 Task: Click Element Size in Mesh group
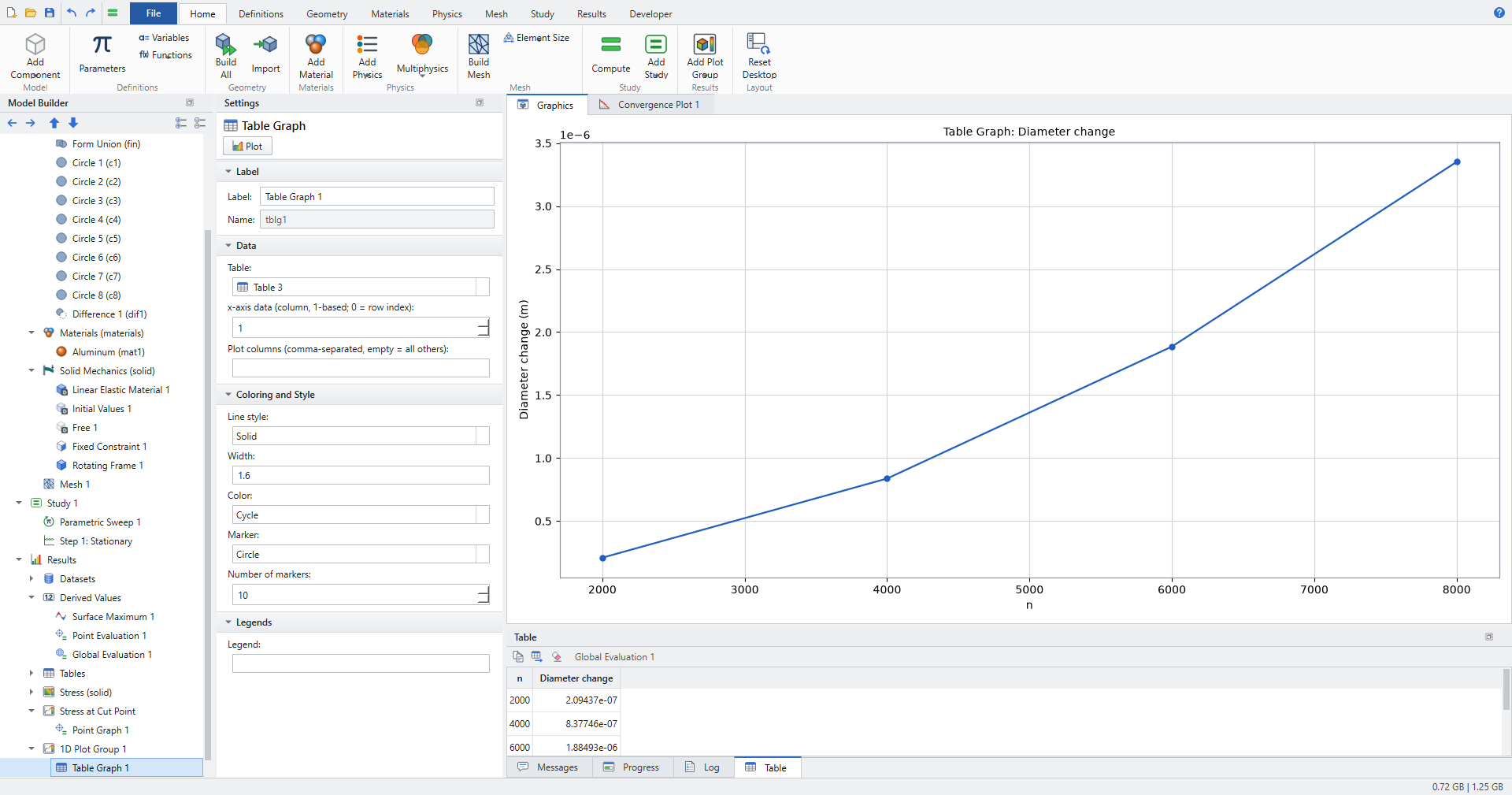click(536, 38)
